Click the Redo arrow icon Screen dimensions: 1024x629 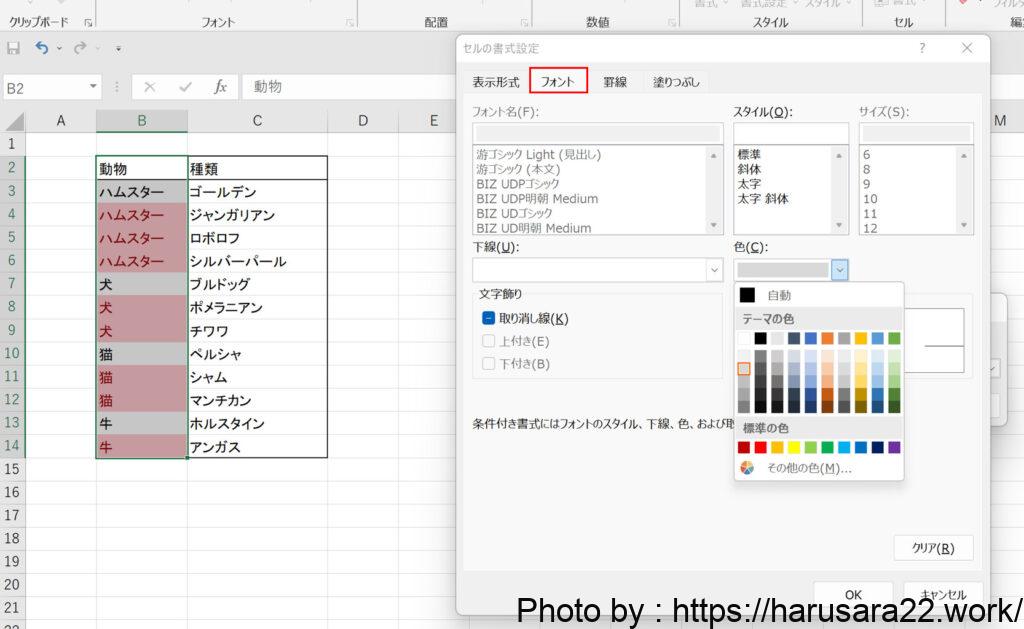coord(80,48)
